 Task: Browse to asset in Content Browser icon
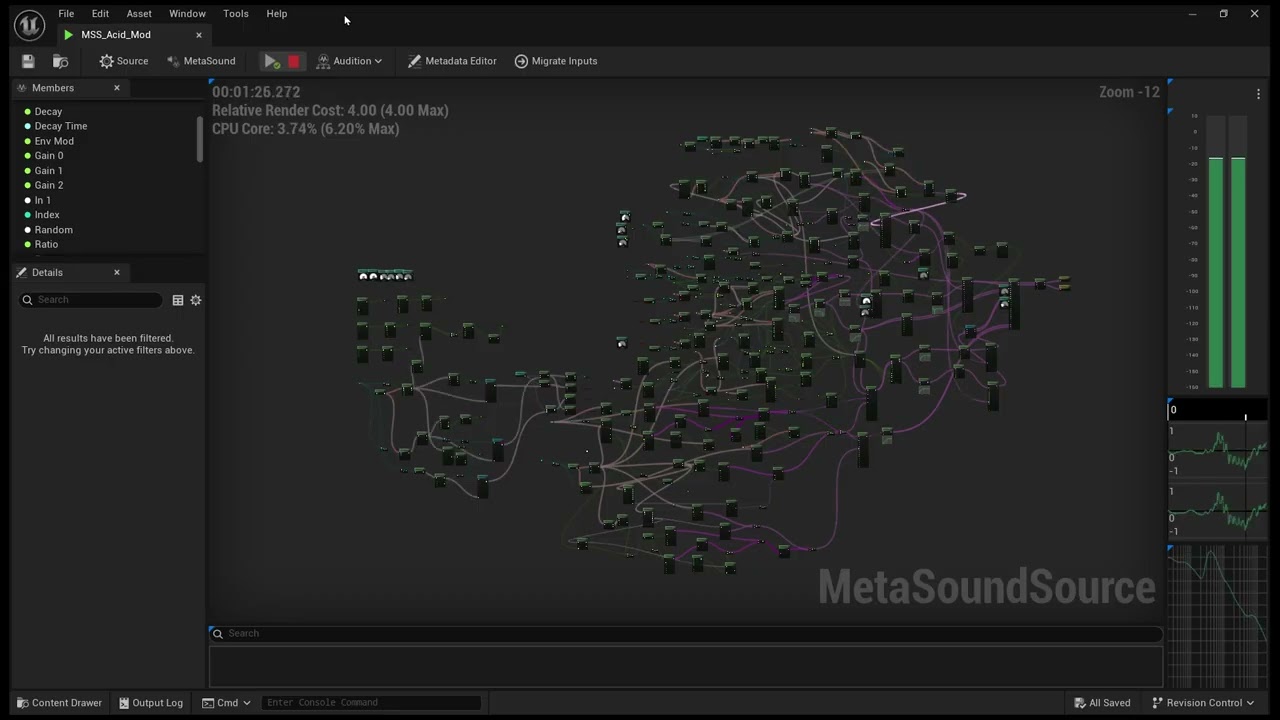tap(60, 61)
